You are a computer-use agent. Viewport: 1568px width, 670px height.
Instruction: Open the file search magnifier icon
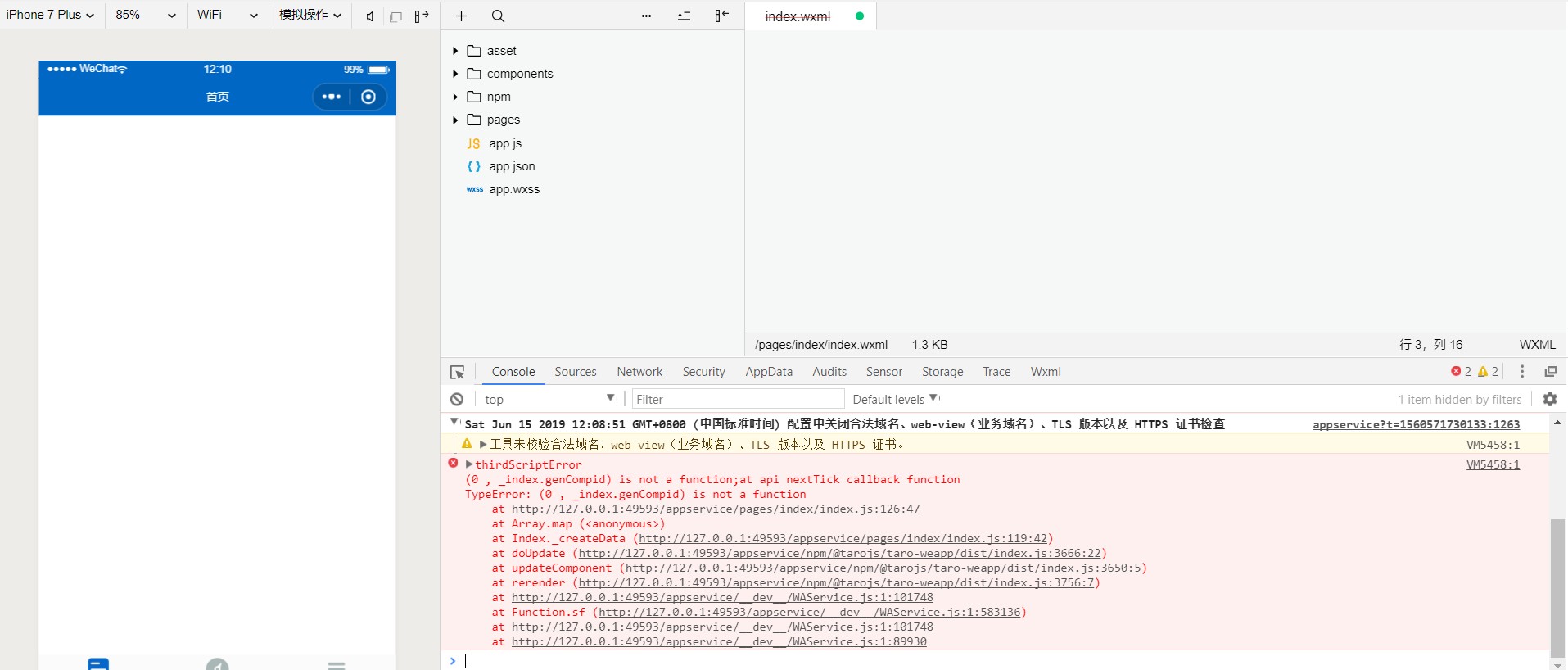498,16
